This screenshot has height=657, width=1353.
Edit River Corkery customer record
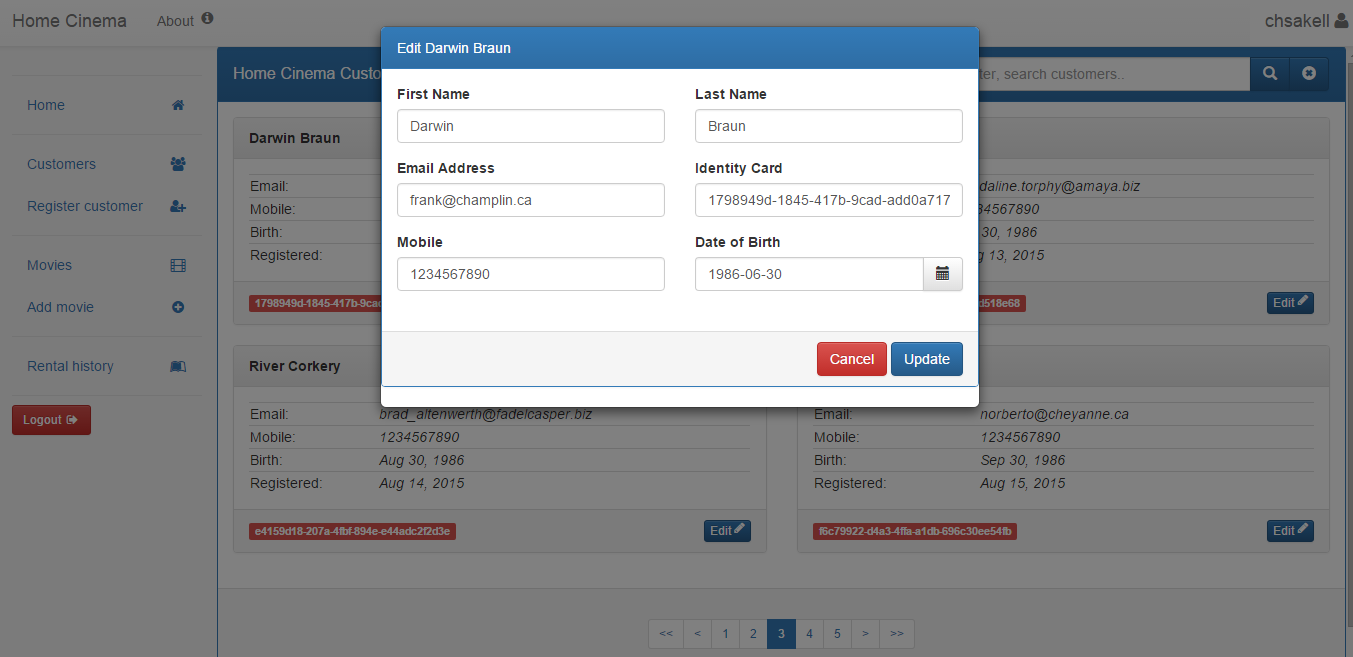tap(727, 531)
